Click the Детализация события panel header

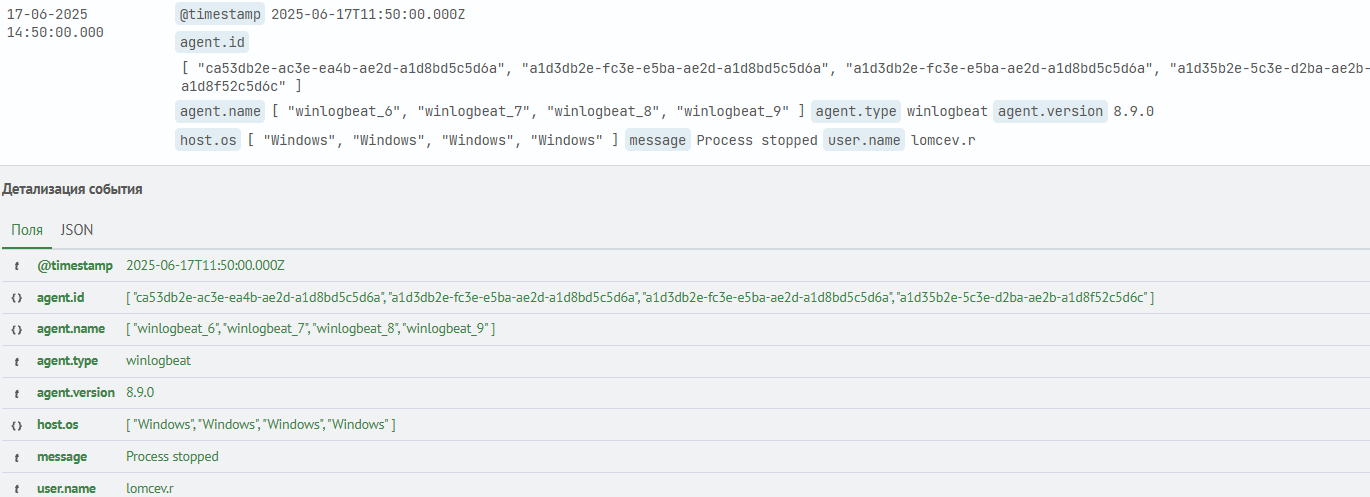[72, 189]
